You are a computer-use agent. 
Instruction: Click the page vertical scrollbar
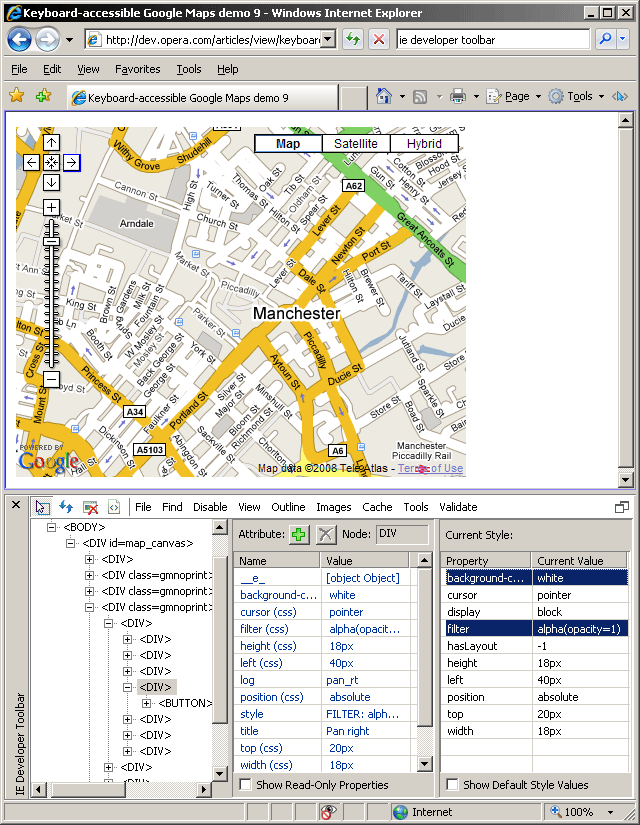(x=625, y=300)
